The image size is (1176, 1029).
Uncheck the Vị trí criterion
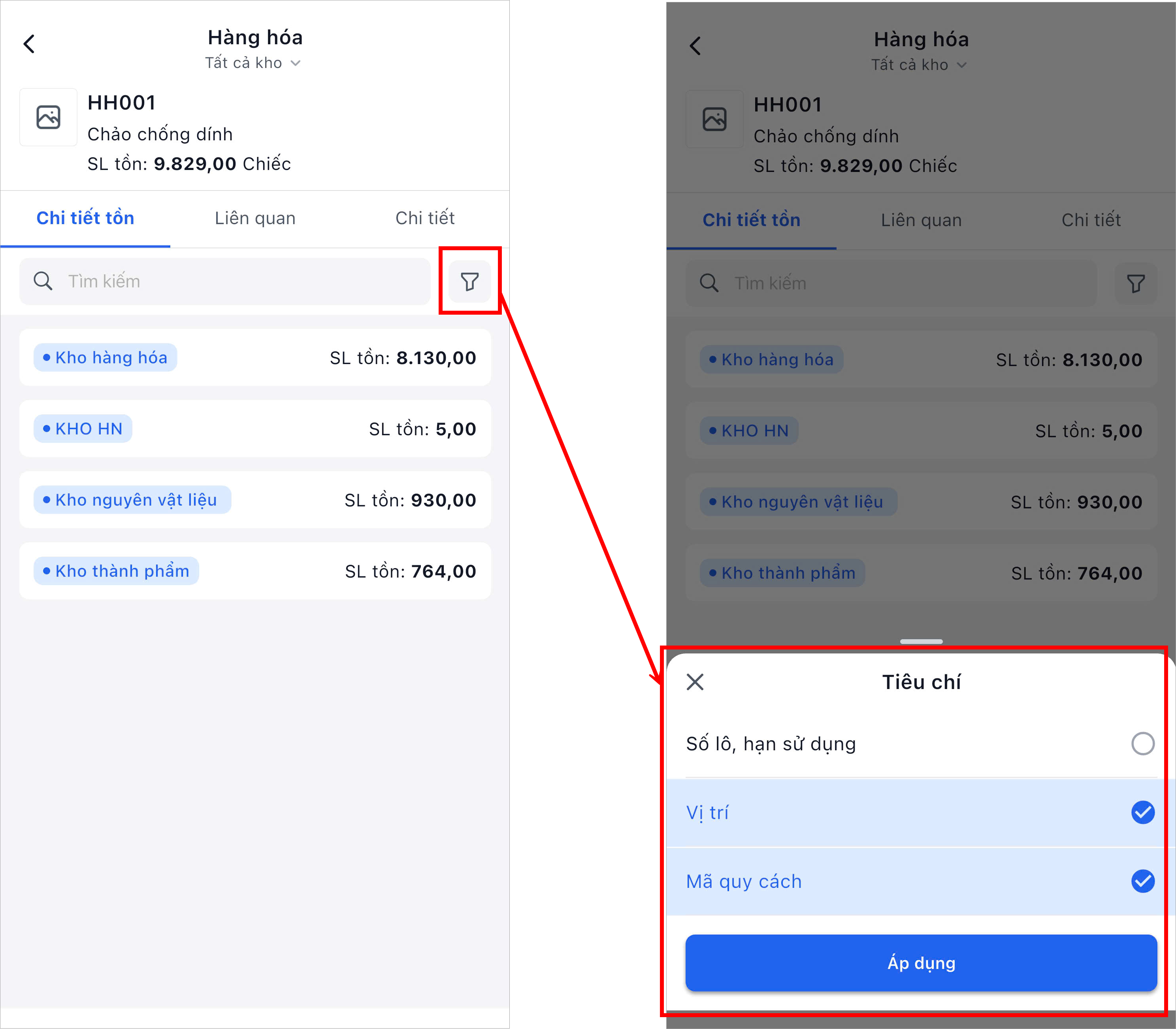tap(1142, 812)
